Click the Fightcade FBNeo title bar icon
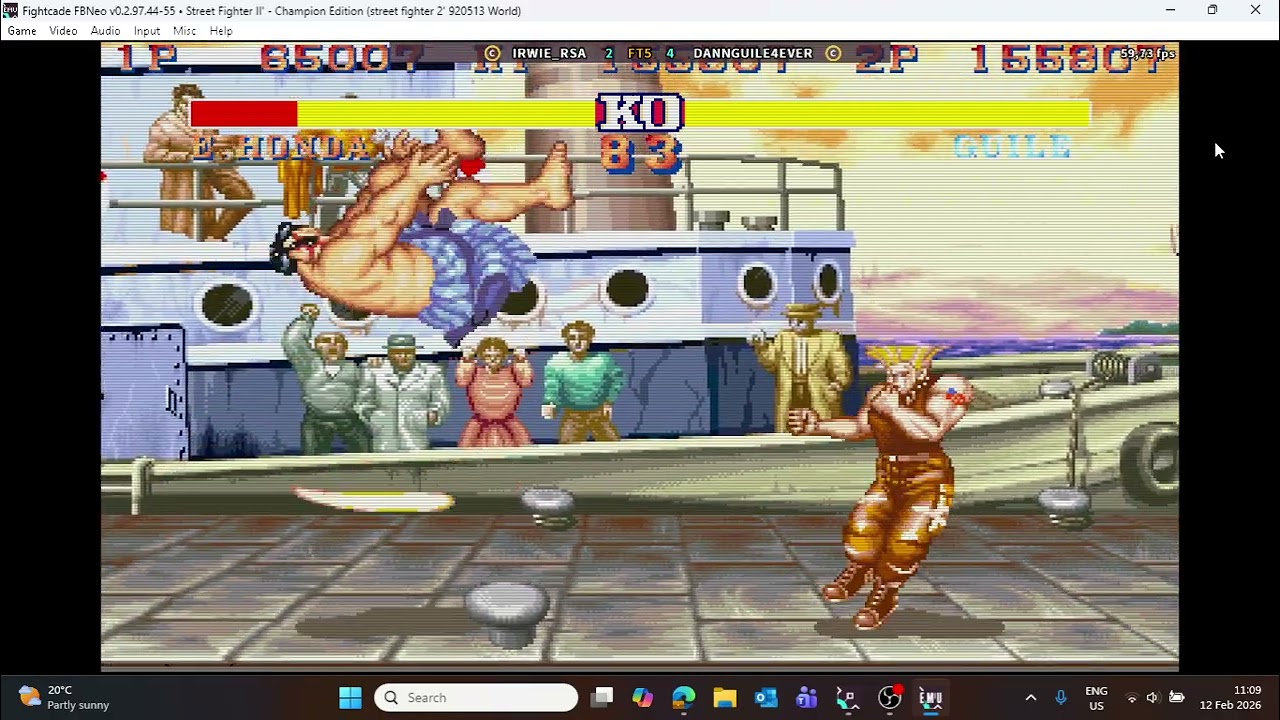Image resolution: width=1280 pixels, height=720 pixels. 10,11
